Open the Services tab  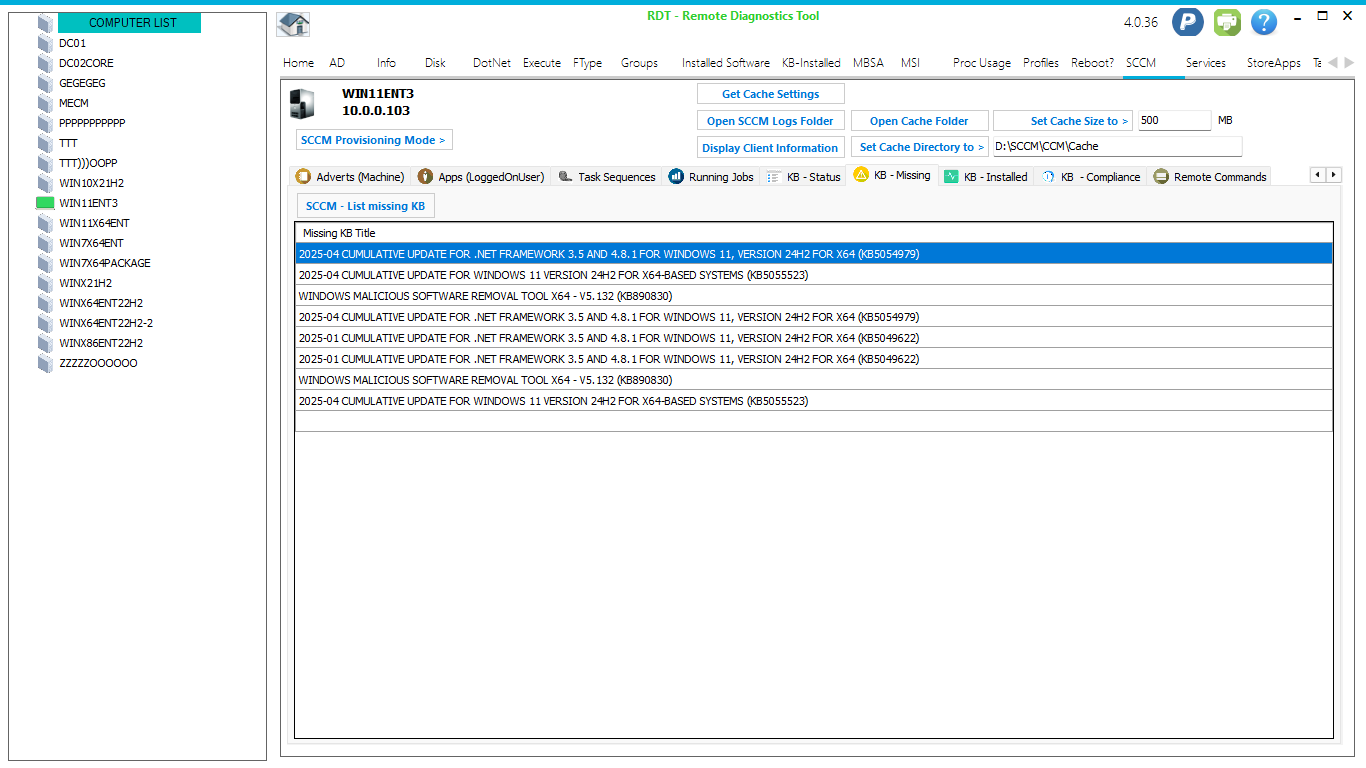1206,62
